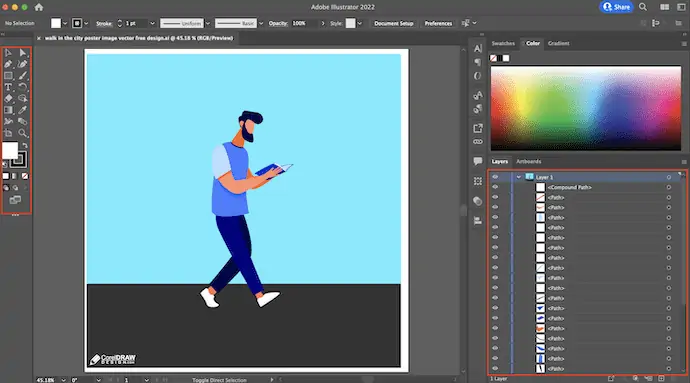Switch to the Layers tab

500,162
